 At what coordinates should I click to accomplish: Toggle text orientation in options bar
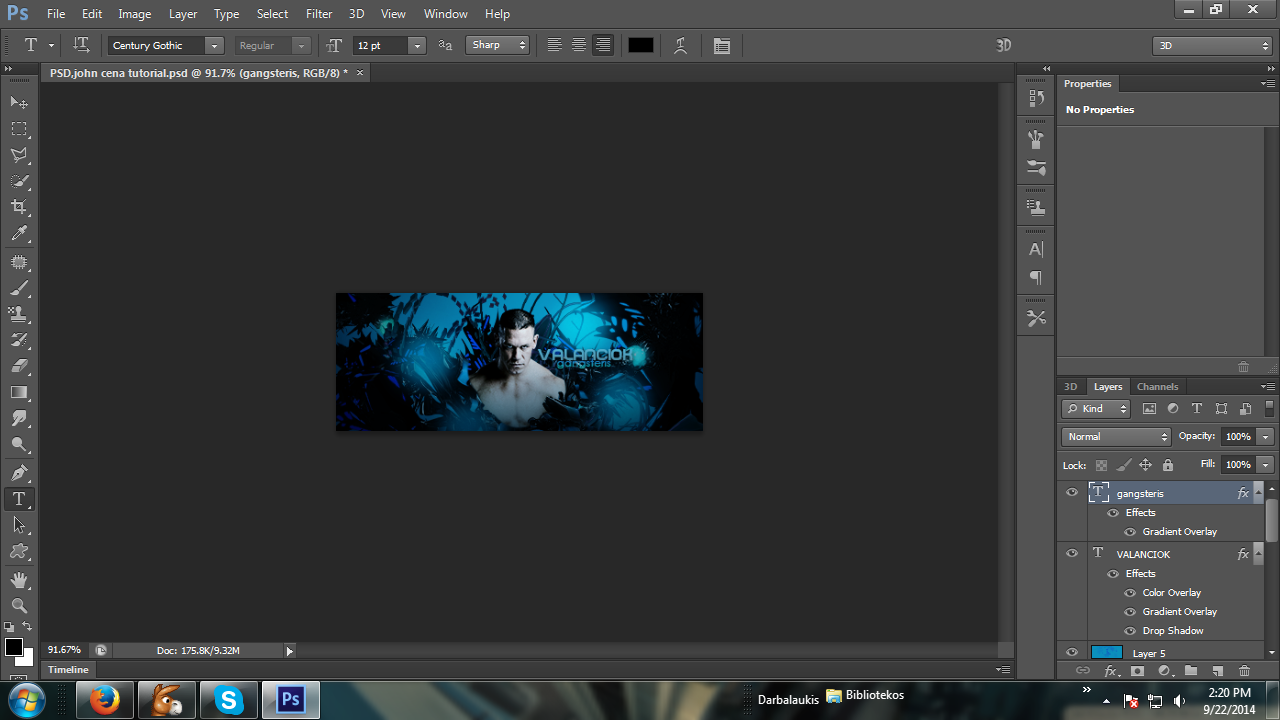click(x=82, y=45)
